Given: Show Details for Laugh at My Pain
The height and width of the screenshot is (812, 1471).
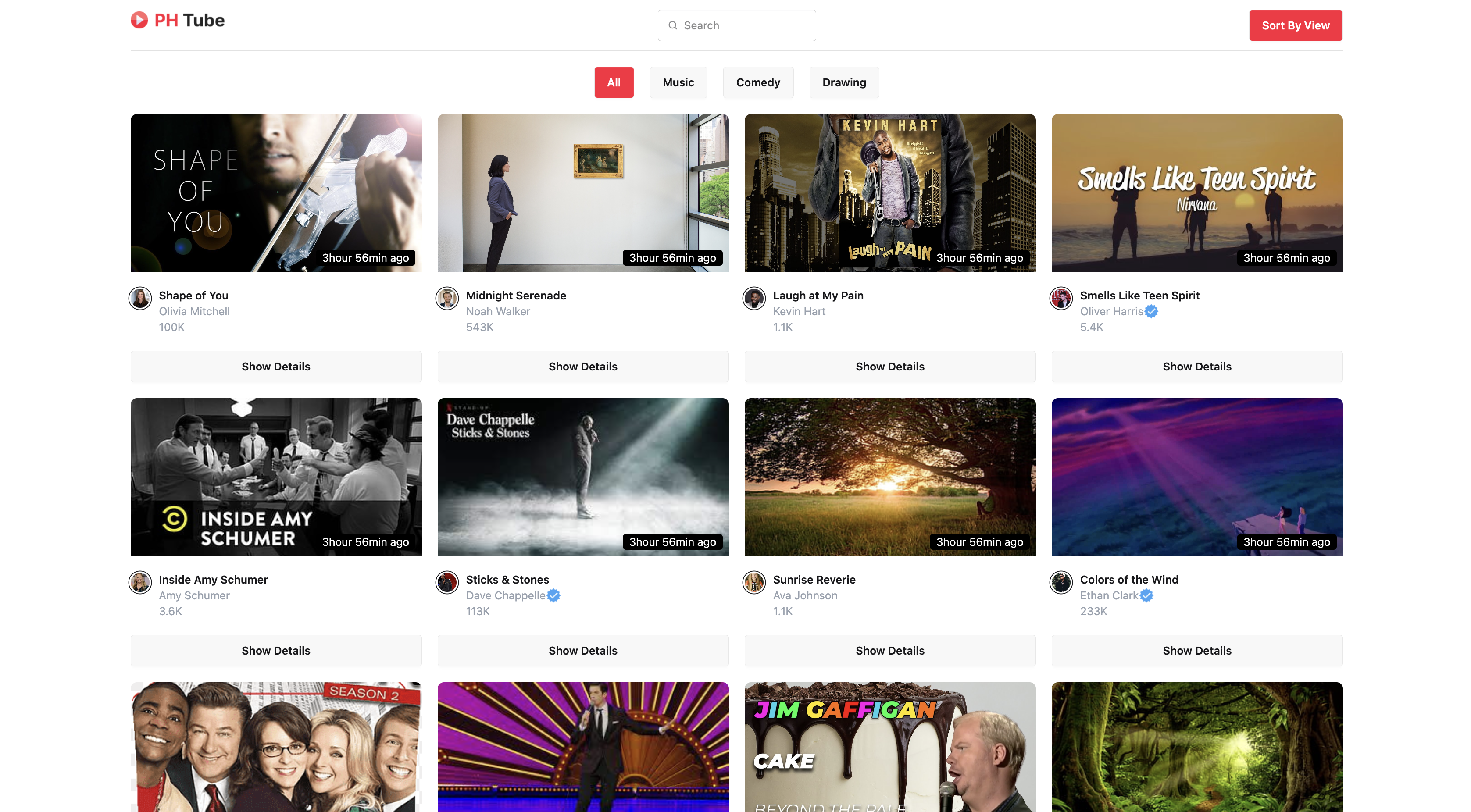Looking at the screenshot, I should click(x=890, y=367).
